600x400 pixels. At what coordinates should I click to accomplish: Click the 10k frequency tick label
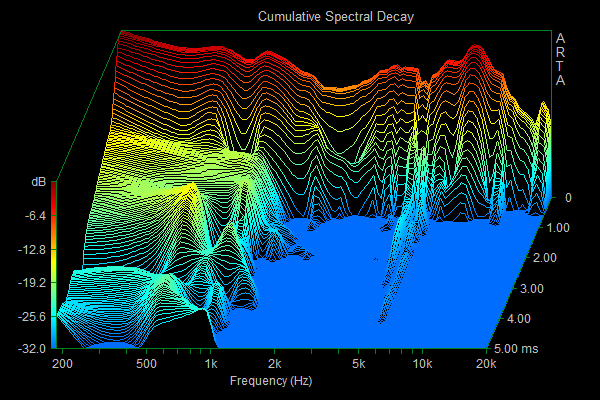click(423, 364)
